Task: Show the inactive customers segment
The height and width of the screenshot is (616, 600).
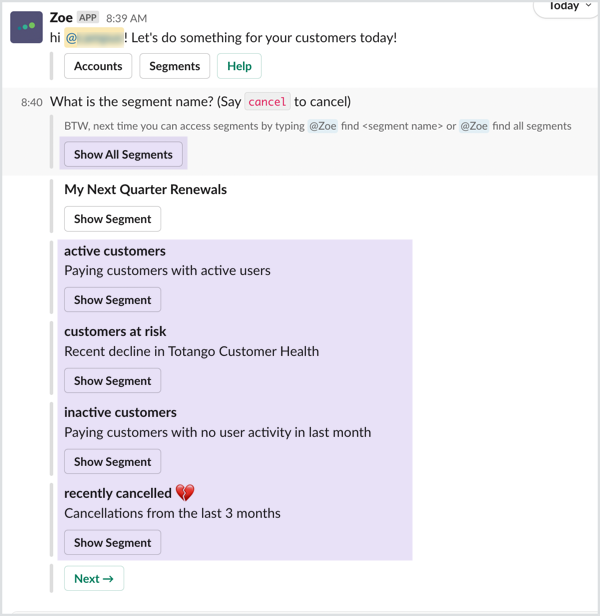Action: pyautogui.click(x=112, y=462)
